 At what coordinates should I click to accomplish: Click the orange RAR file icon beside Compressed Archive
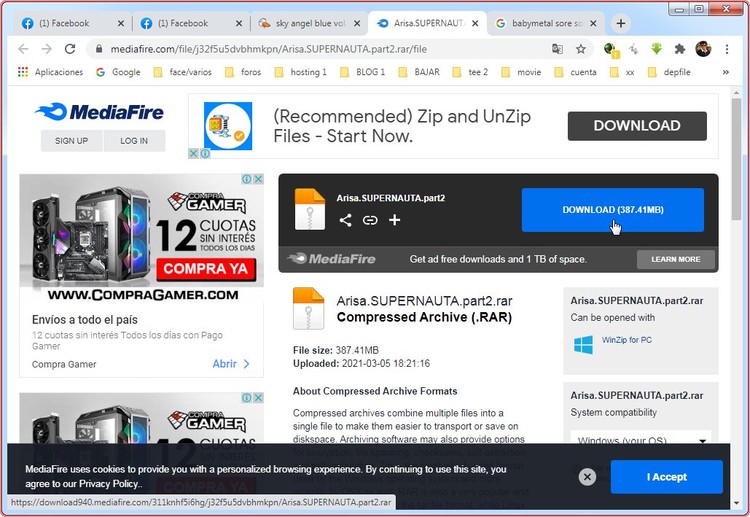click(x=309, y=308)
